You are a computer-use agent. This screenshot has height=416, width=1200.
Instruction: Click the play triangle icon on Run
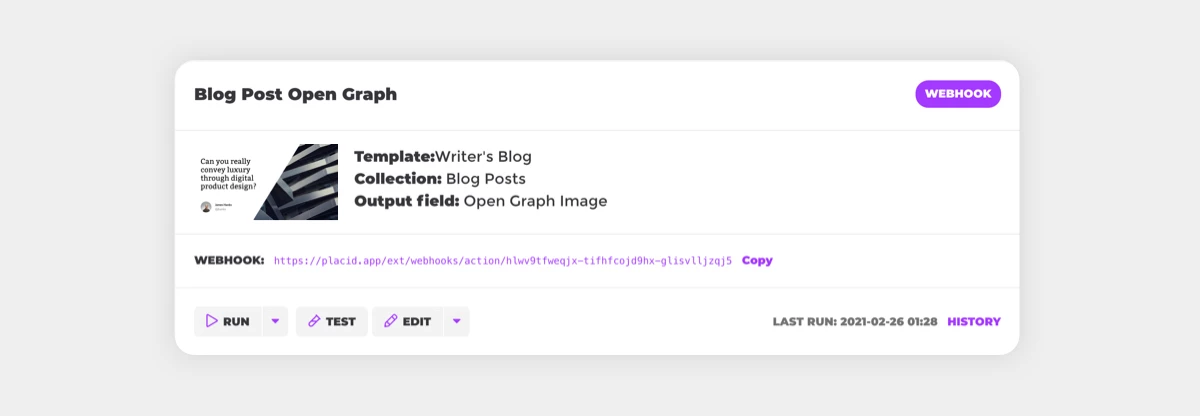pos(211,321)
